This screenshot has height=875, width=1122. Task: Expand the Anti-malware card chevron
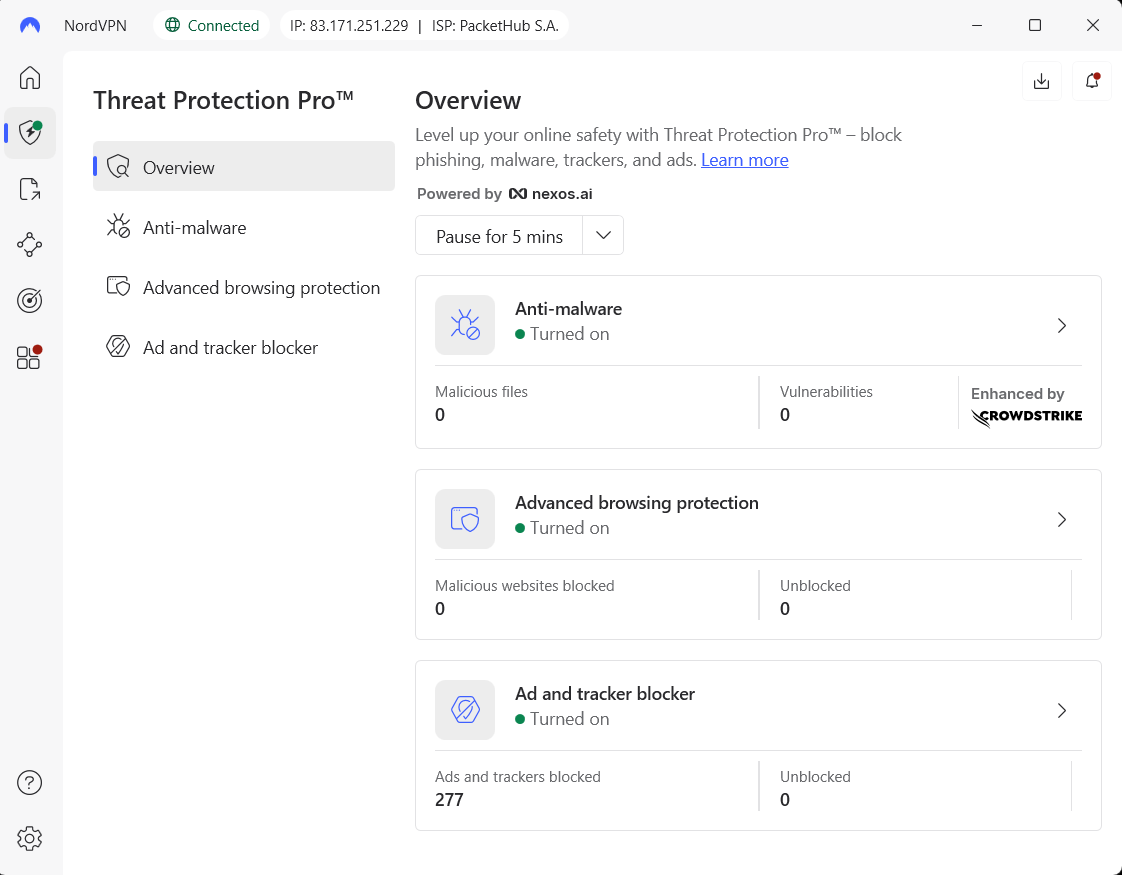(1062, 326)
